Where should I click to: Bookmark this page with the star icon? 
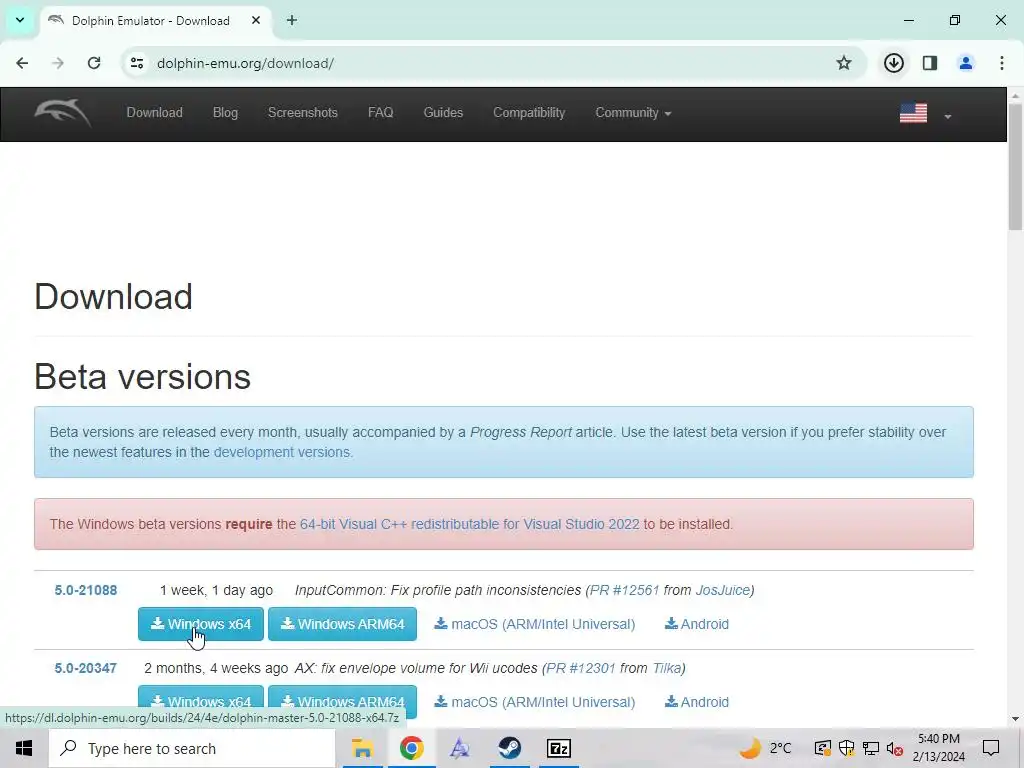(x=844, y=63)
